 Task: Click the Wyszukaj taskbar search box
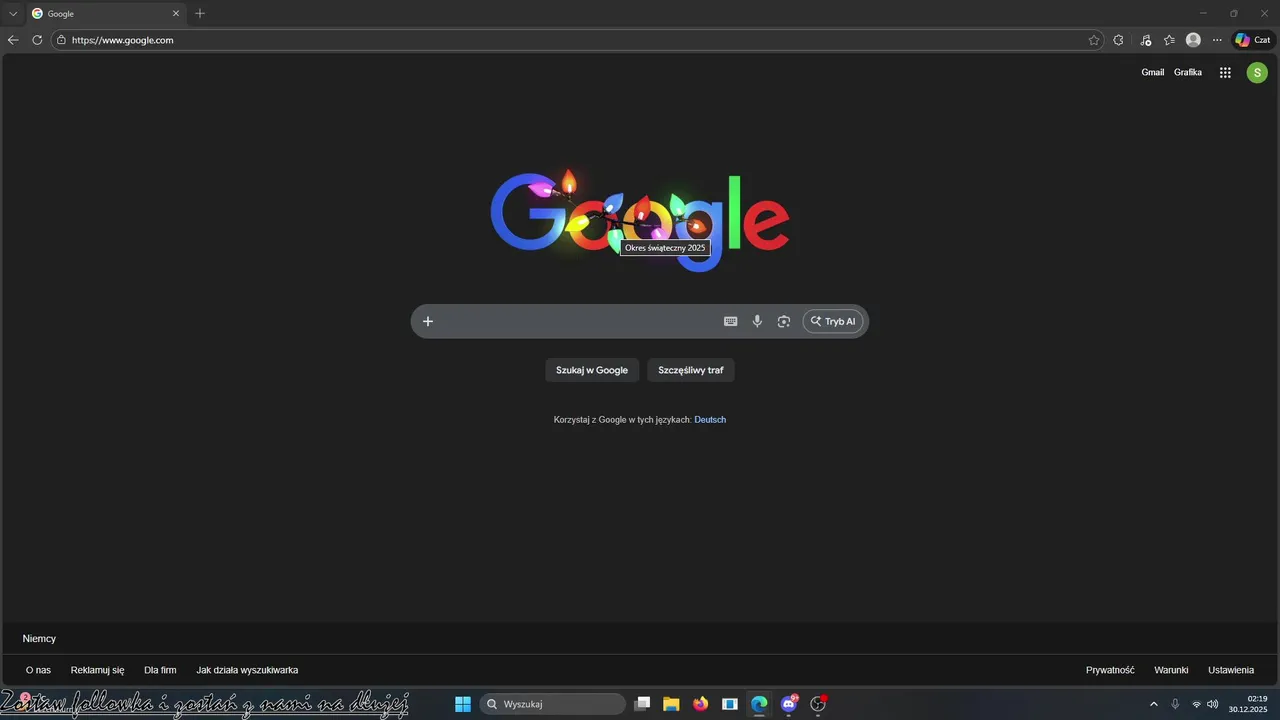pyautogui.click(x=553, y=704)
